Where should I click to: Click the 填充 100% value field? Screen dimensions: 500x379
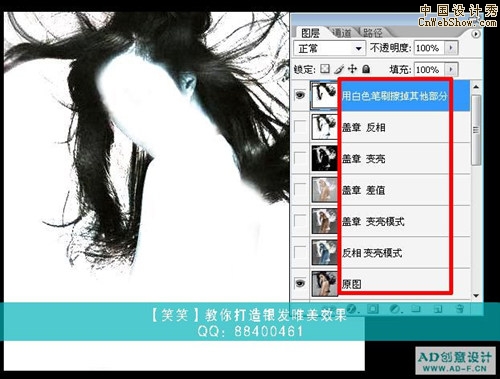(430, 69)
